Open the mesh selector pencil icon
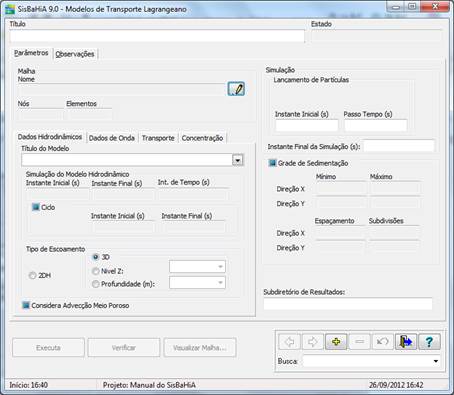The height and width of the screenshot is (395, 454). pos(236,89)
